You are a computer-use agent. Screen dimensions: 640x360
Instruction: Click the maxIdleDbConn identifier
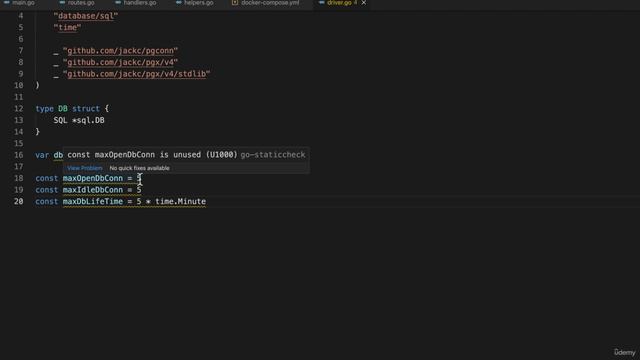click(93, 190)
